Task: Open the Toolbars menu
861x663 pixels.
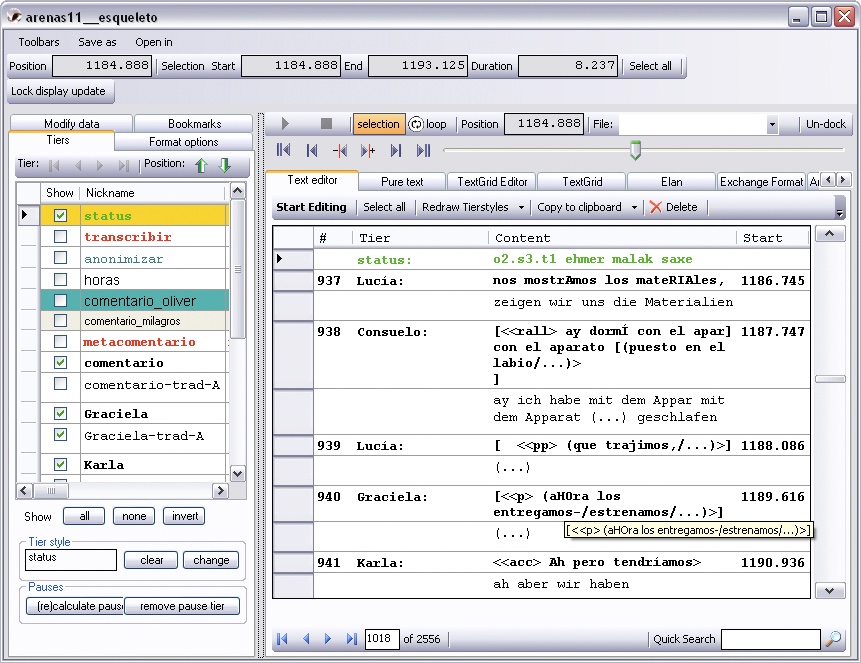Action: click(38, 42)
